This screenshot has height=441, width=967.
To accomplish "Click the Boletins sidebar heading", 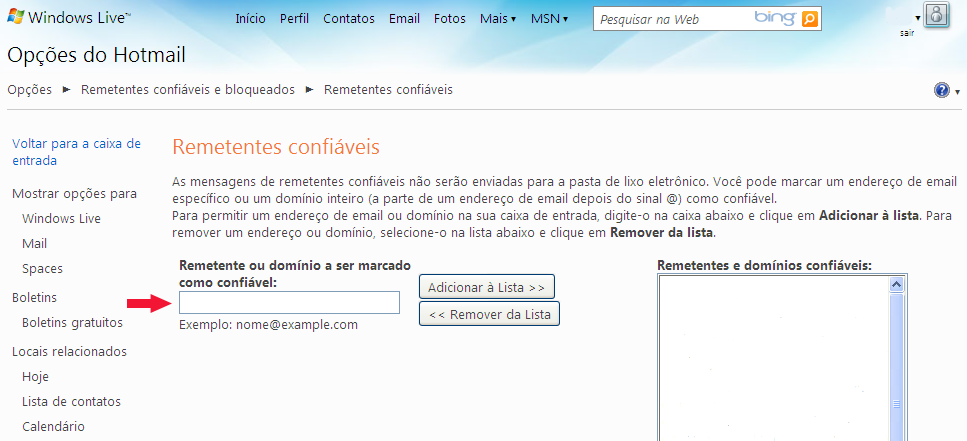I will tap(35, 297).
